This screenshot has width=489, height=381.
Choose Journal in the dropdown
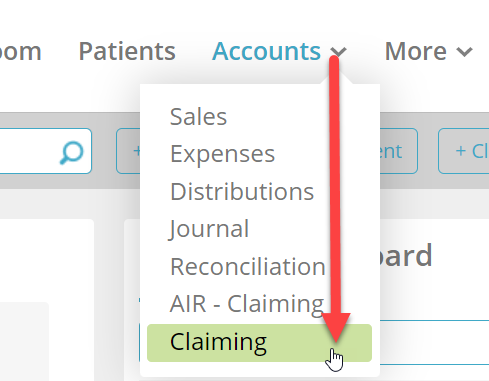coord(209,229)
